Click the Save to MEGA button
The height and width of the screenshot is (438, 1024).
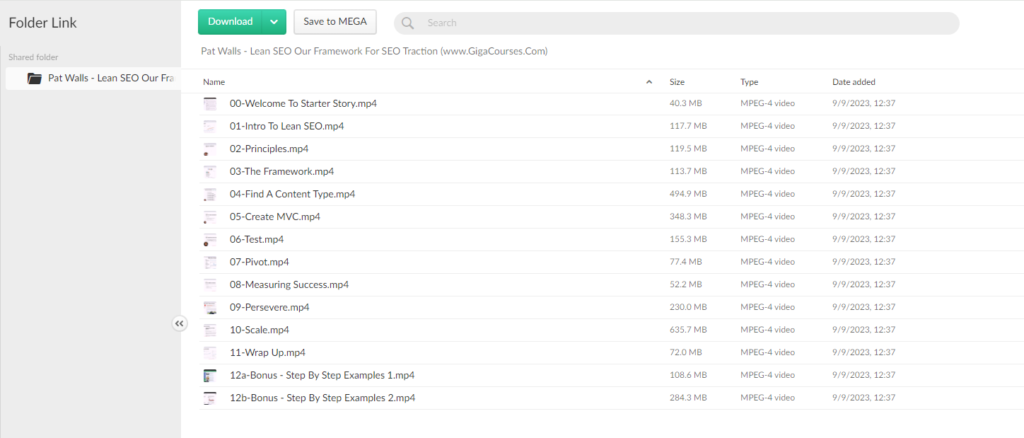coord(334,22)
